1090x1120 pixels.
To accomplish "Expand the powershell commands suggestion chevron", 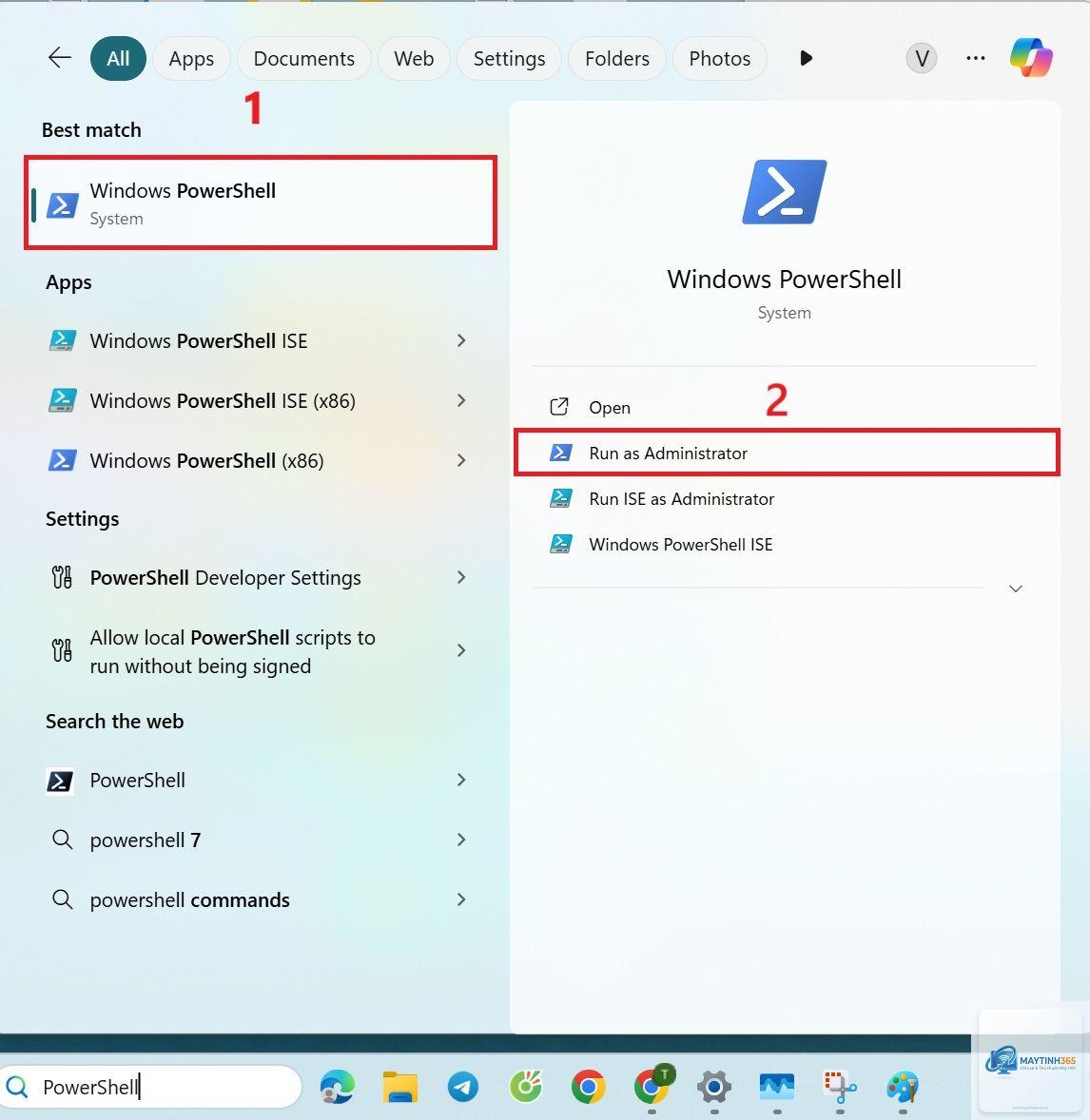I will coord(461,900).
